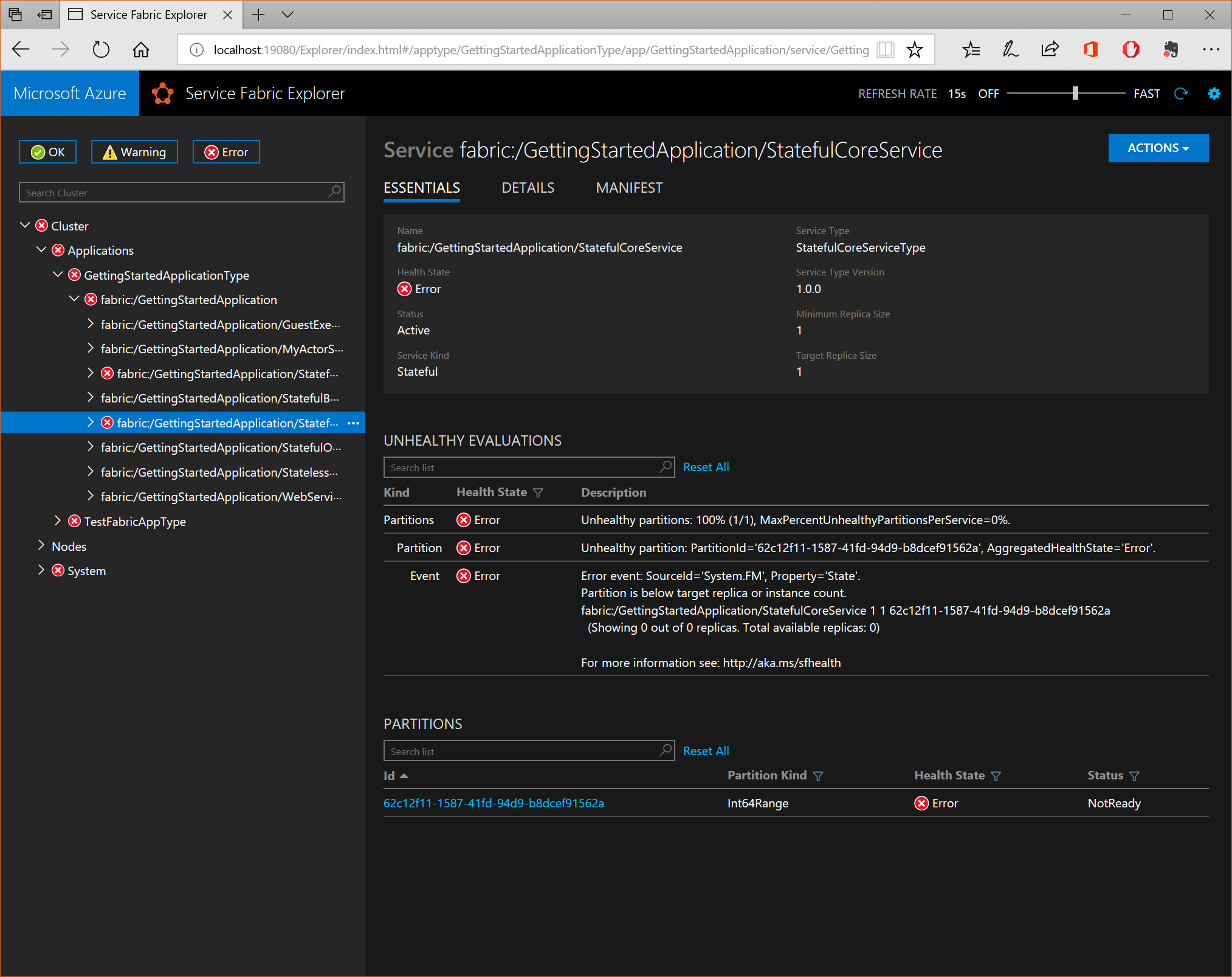Toggle the Warning health state filter

(x=134, y=151)
